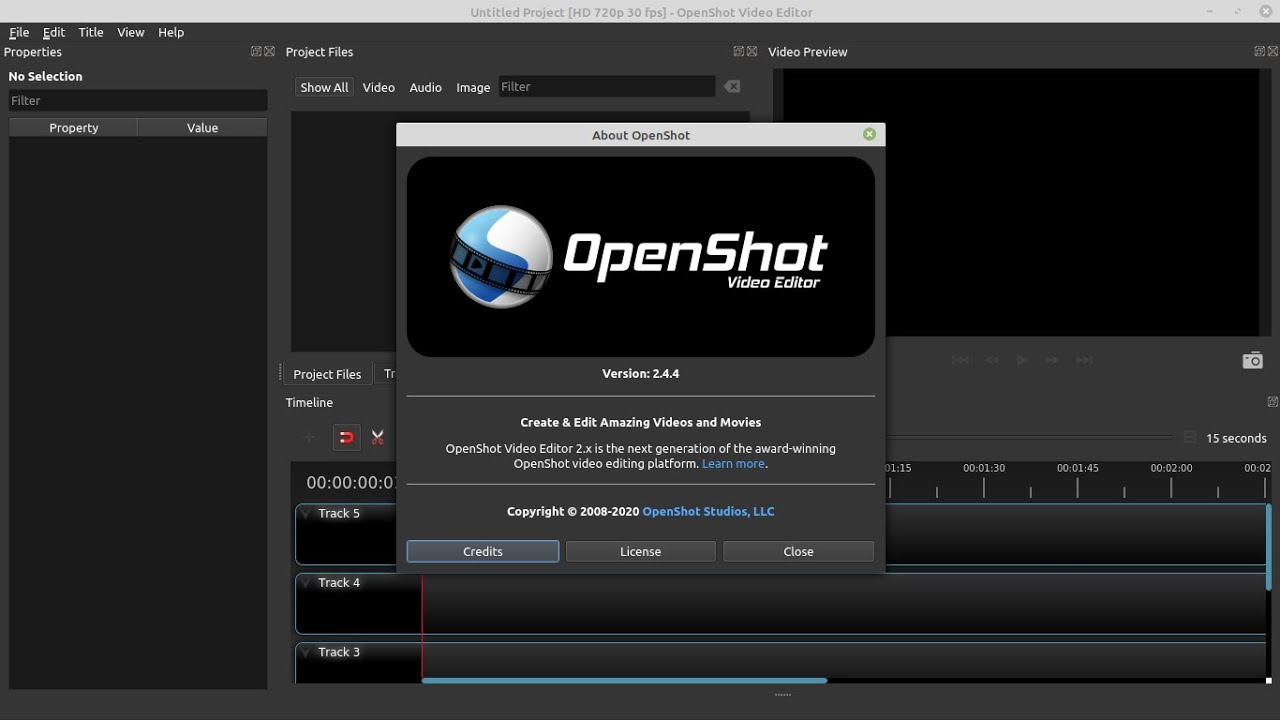This screenshot has height=720, width=1280.
Task: Close the Properties panel
Action: (269, 52)
